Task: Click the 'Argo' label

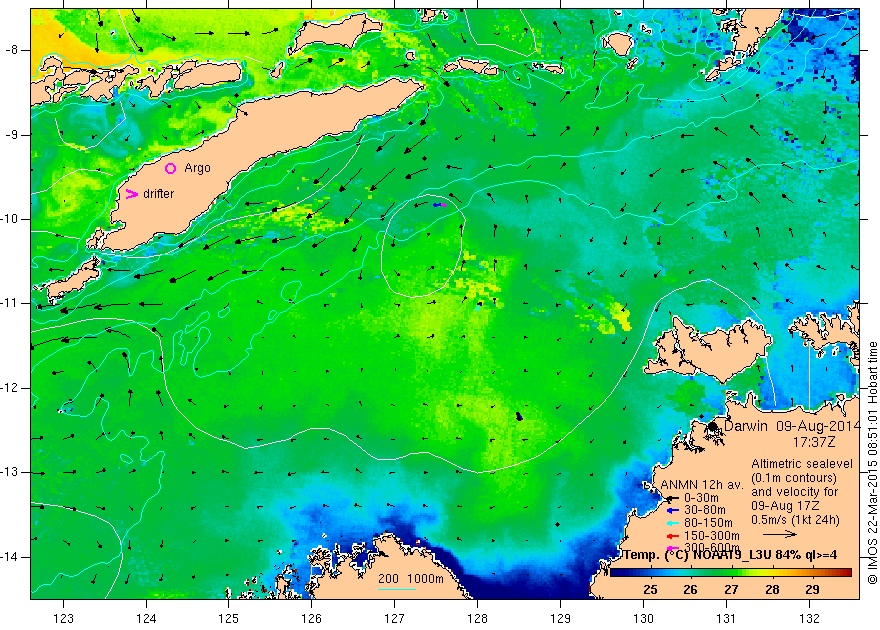Action: 198,168
